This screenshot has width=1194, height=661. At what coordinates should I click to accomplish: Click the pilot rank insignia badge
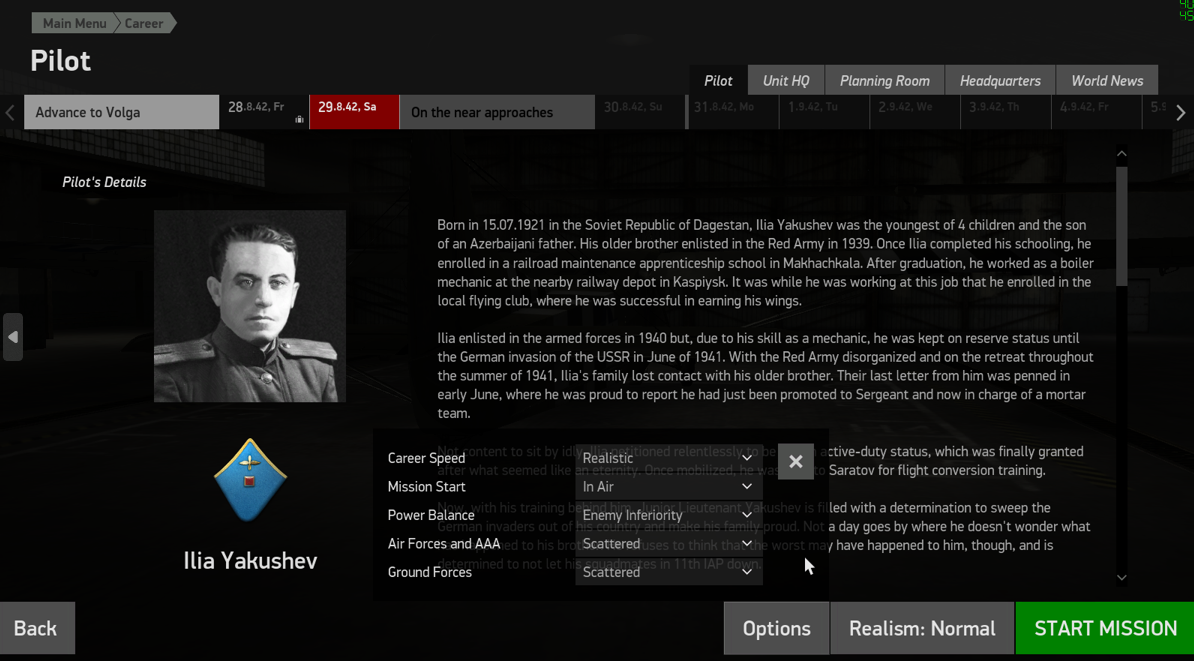coord(250,480)
